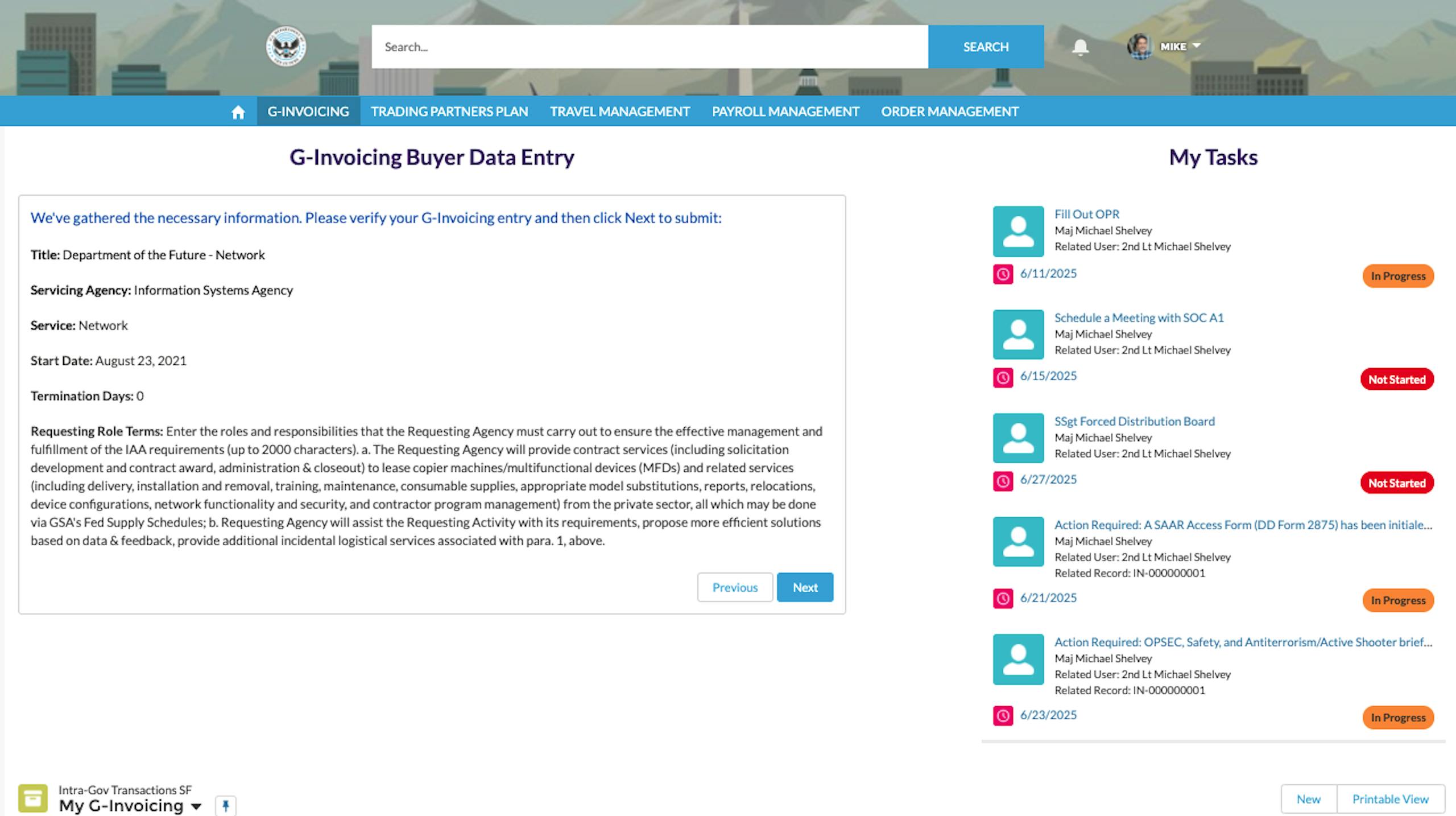Viewport: 1456px width, 816px height.
Task: Expand the MIKE user menu dropdown
Action: tap(1196, 46)
